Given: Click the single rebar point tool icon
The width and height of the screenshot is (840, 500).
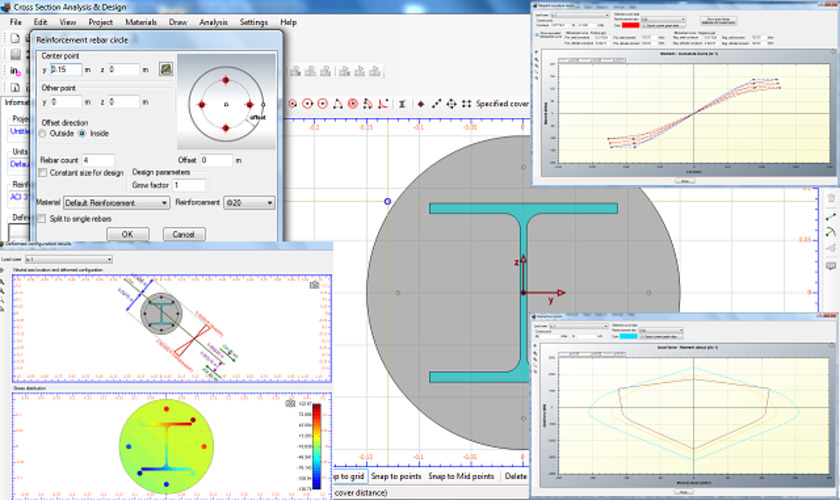Looking at the screenshot, I should [x=421, y=103].
